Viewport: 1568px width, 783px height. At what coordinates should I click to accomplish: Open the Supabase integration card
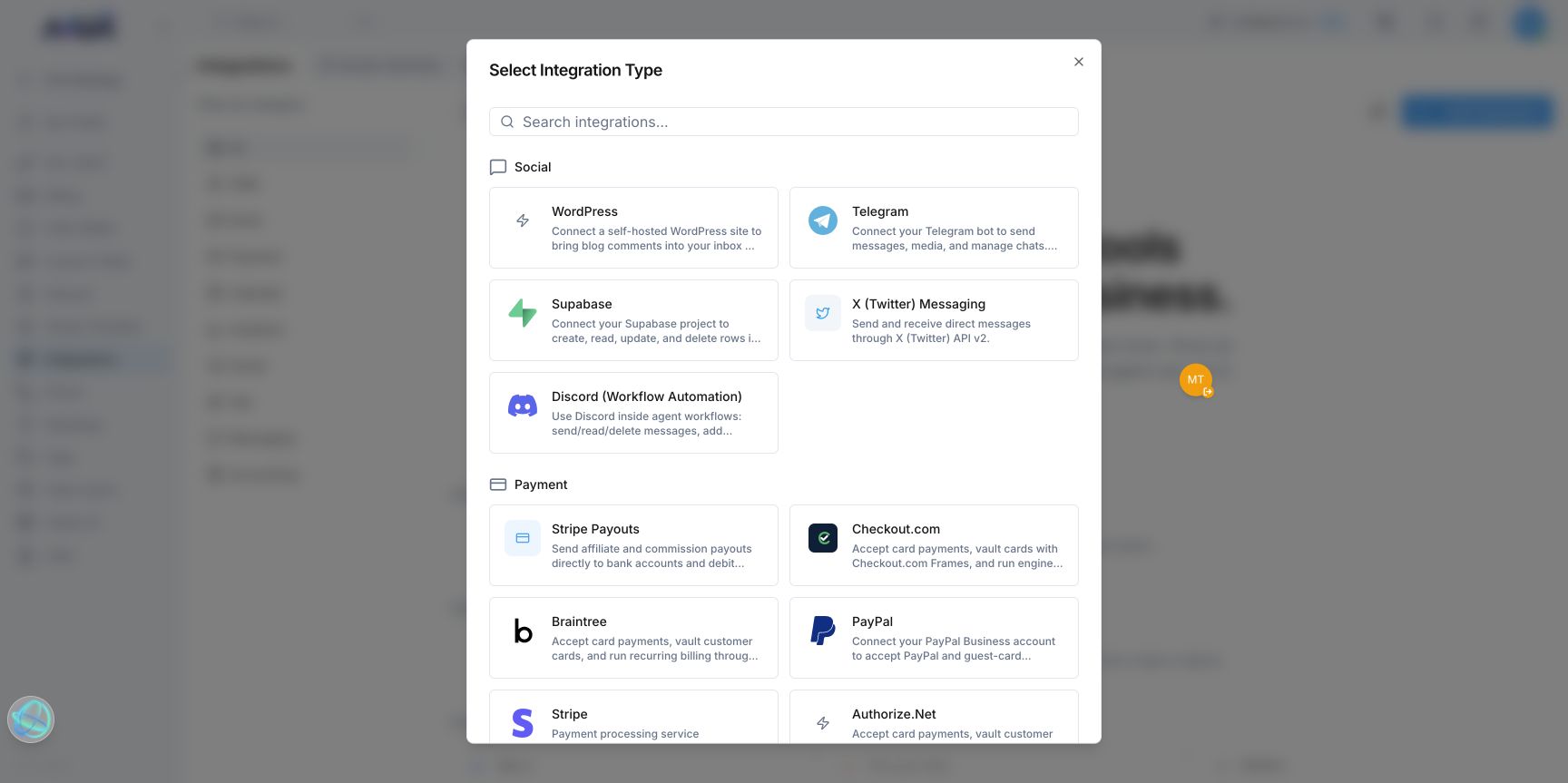coord(633,320)
